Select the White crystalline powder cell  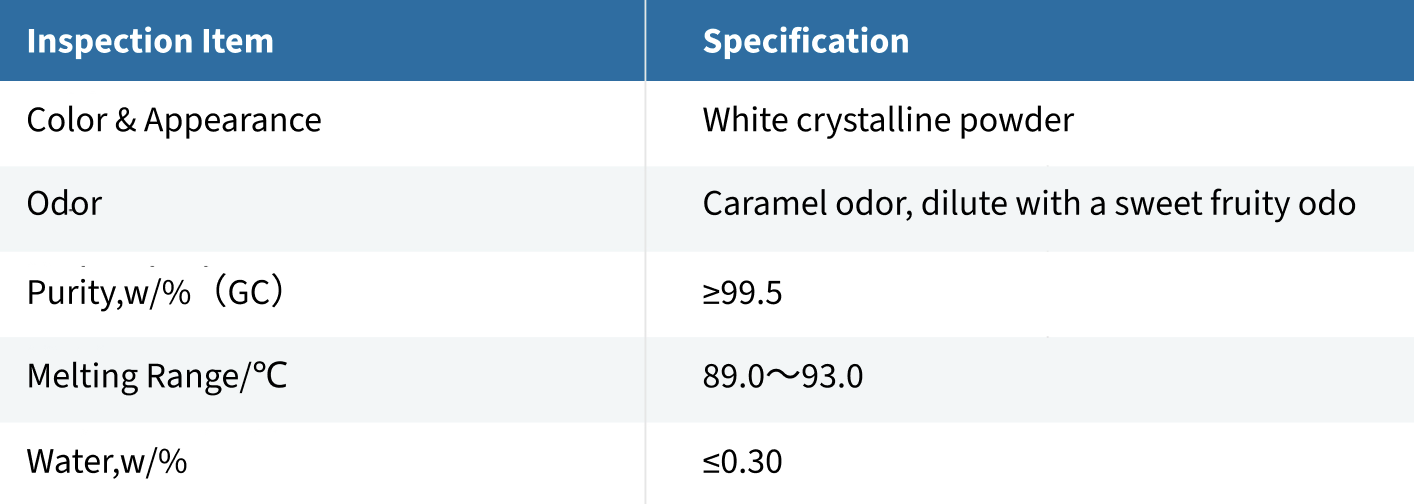[888, 121]
